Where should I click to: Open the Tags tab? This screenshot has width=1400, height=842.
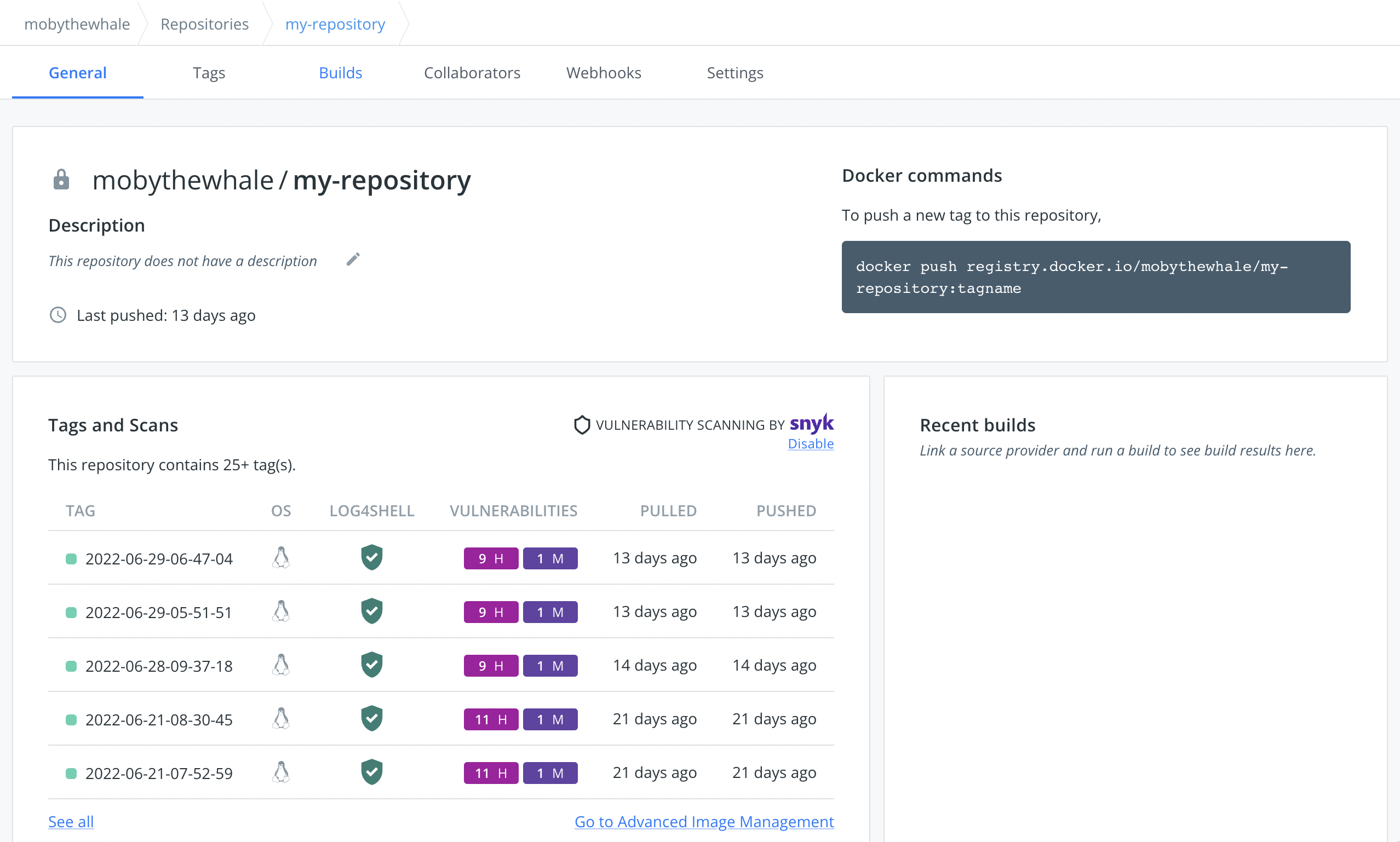209,73
